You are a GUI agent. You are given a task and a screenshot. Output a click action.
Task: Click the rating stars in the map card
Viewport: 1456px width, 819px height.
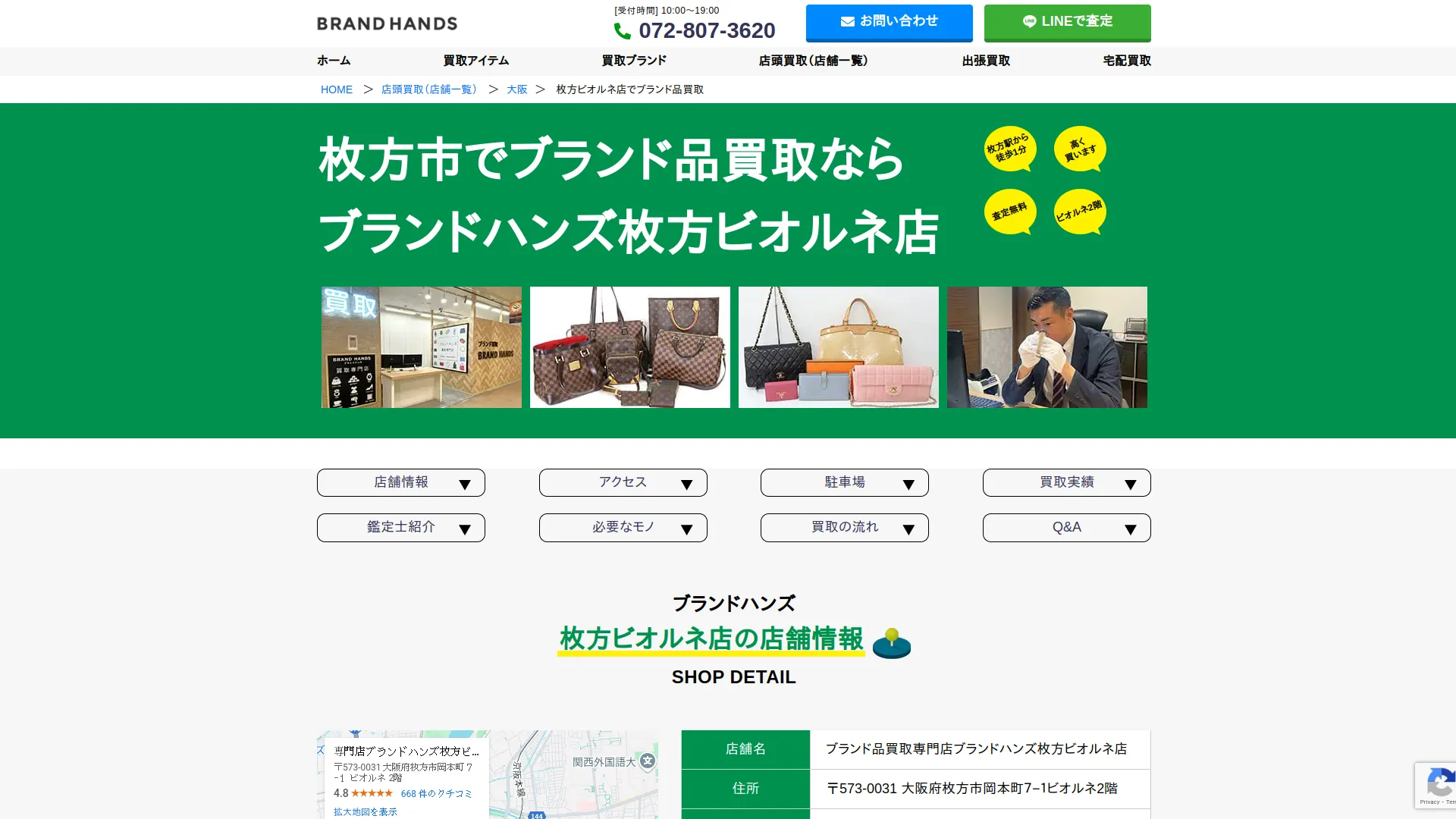pyautogui.click(x=372, y=793)
